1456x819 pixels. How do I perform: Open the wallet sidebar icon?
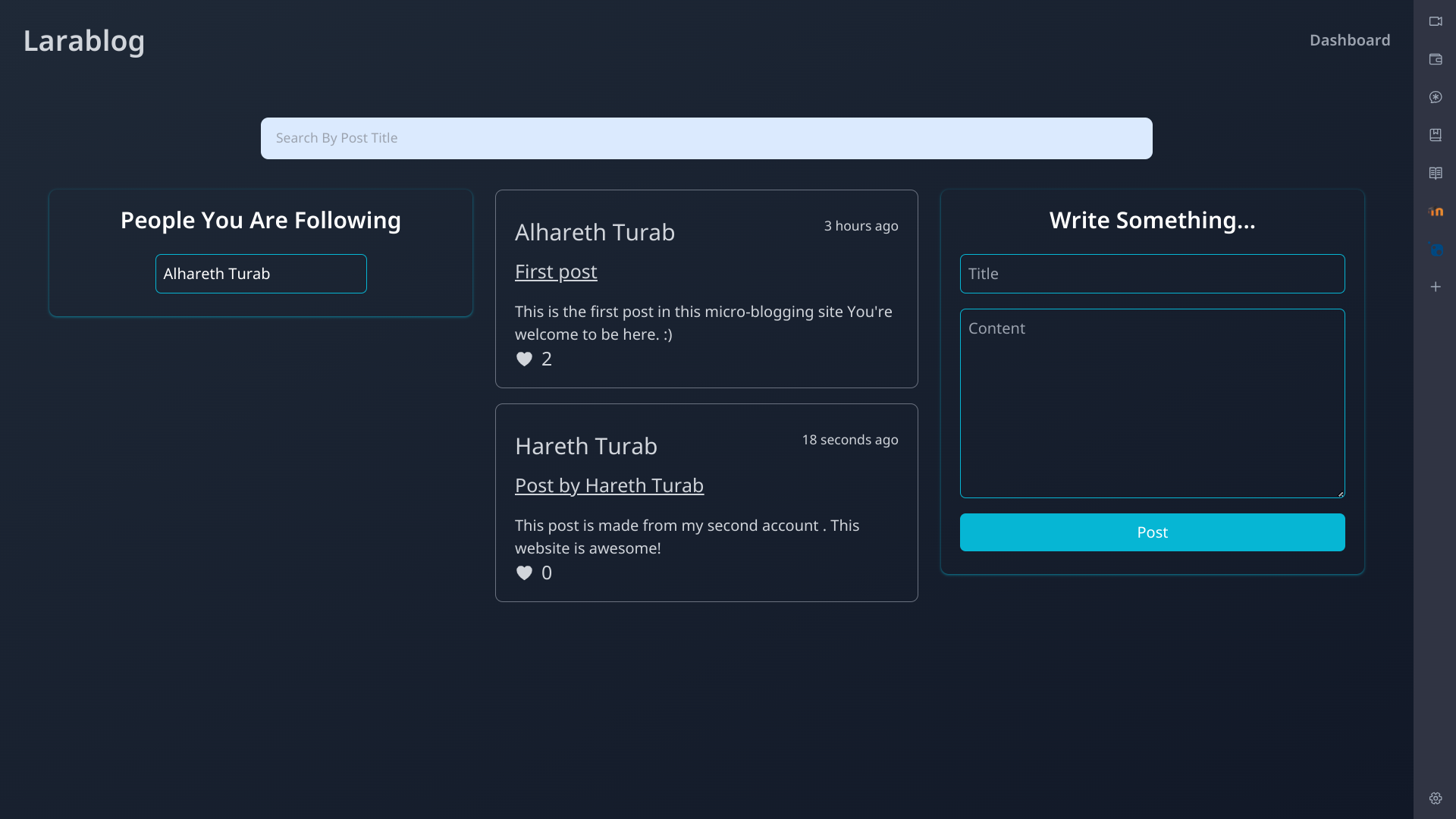click(1436, 59)
